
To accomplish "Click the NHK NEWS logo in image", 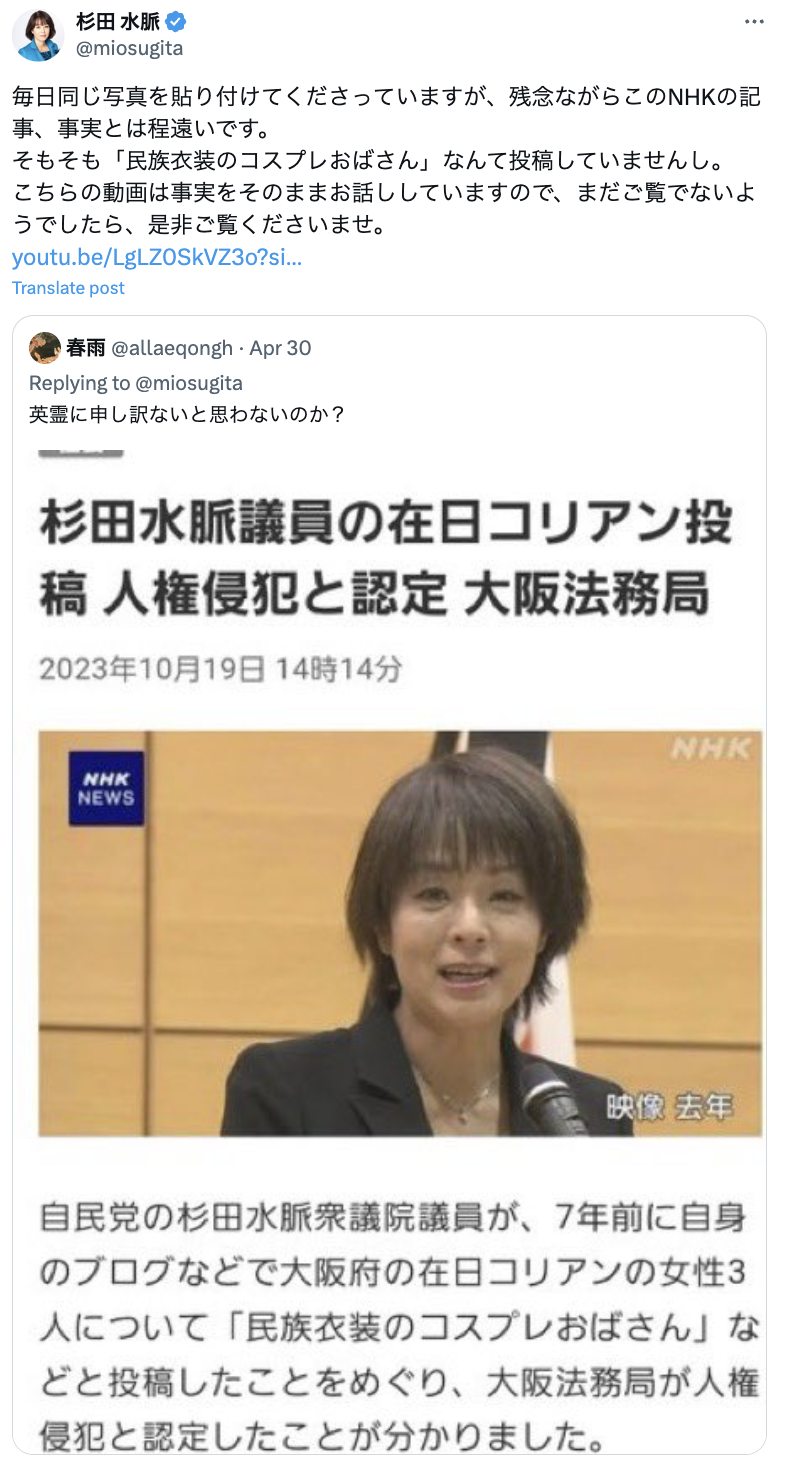I will coord(106,789).
